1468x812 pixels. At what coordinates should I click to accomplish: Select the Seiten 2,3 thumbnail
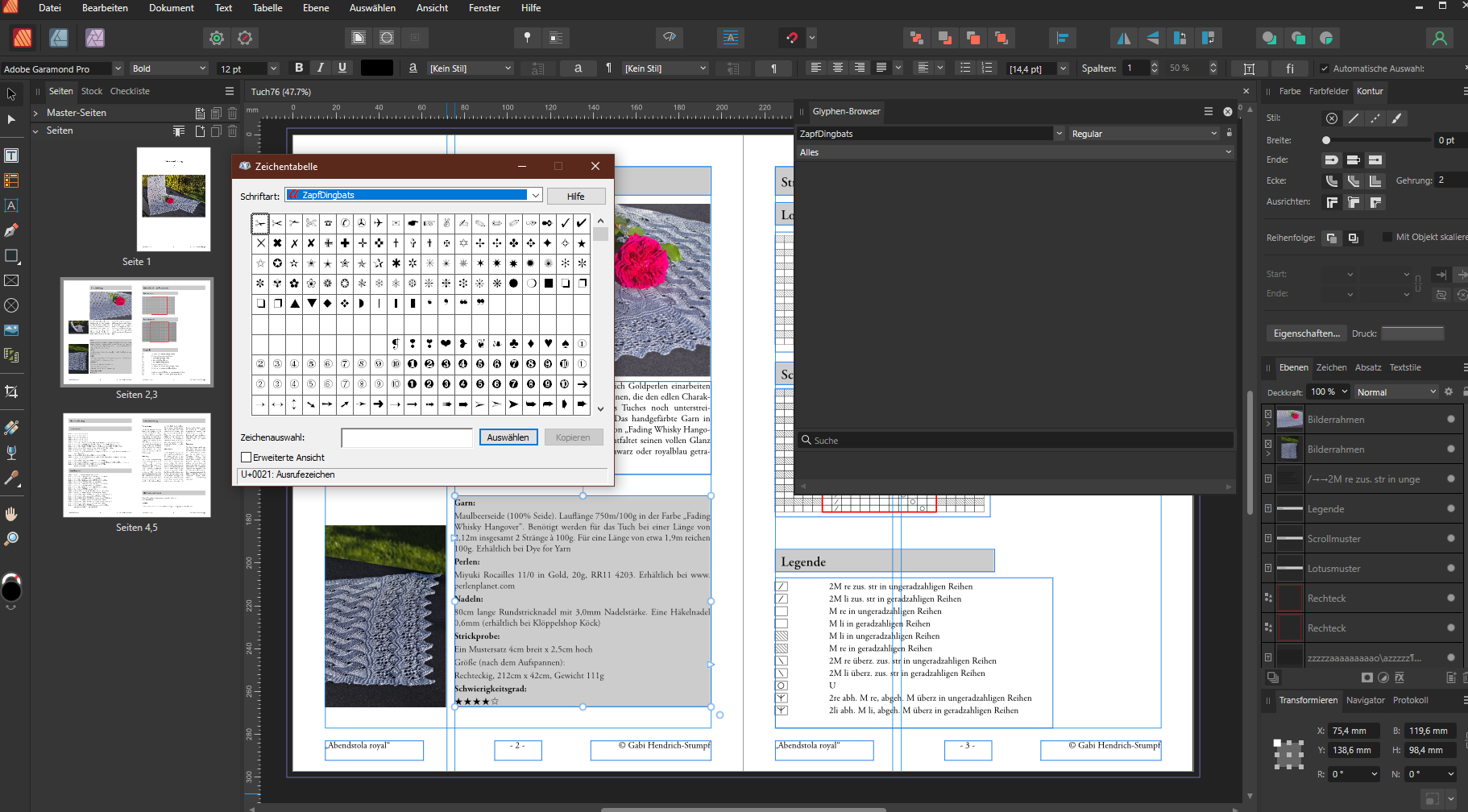(x=137, y=332)
